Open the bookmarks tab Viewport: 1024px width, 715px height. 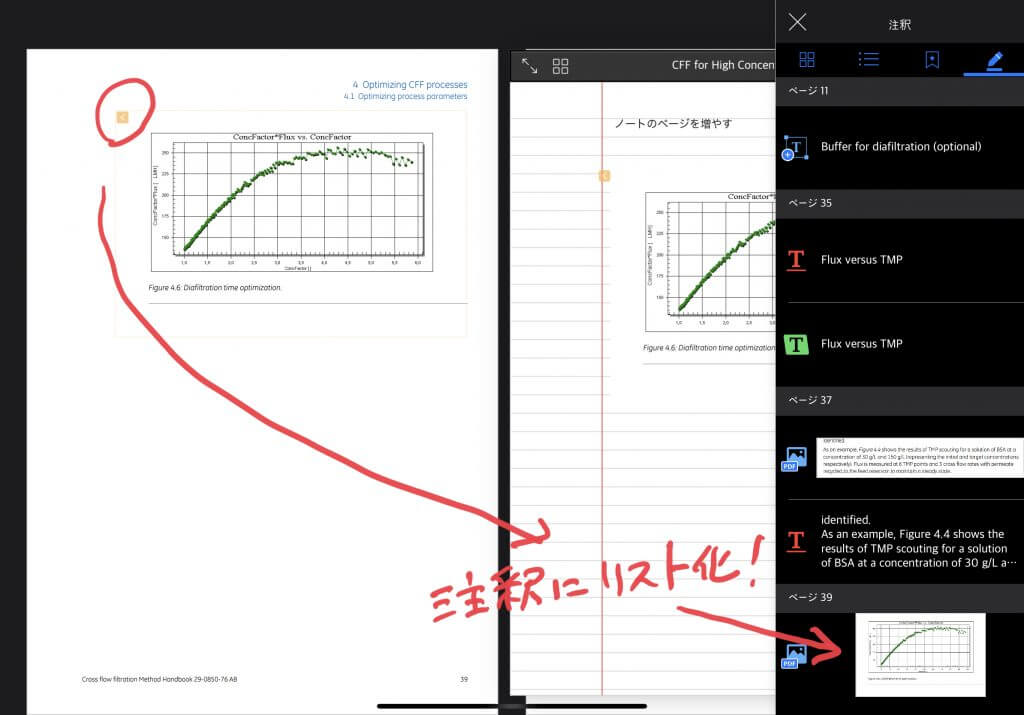(x=932, y=59)
